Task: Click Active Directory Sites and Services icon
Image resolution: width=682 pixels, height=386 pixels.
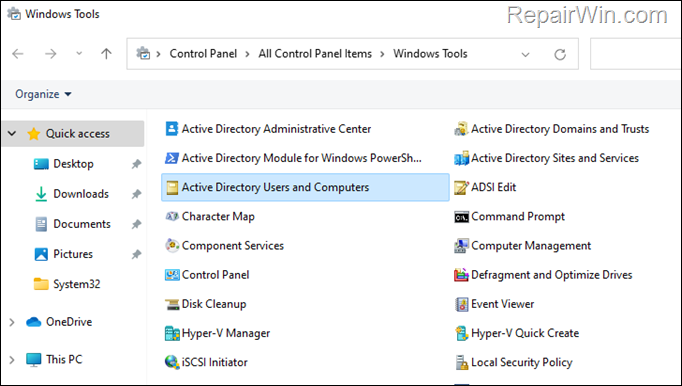Action: click(461, 158)
